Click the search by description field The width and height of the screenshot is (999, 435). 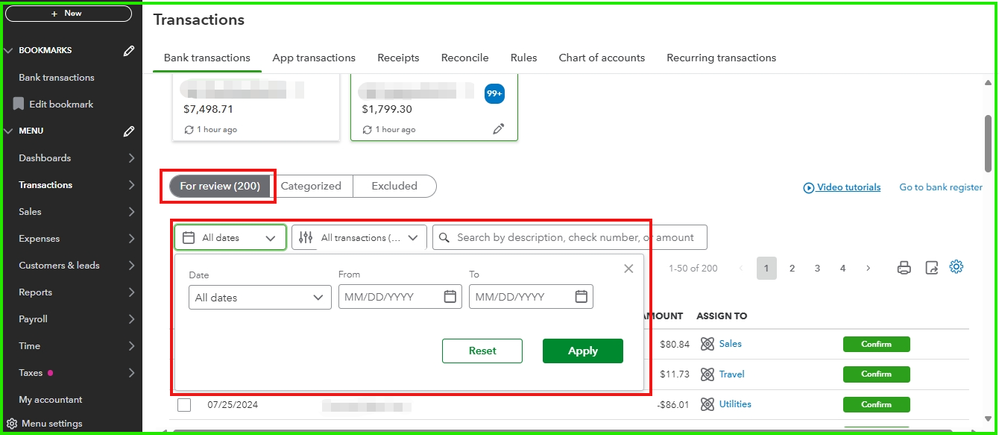(570, 238)
